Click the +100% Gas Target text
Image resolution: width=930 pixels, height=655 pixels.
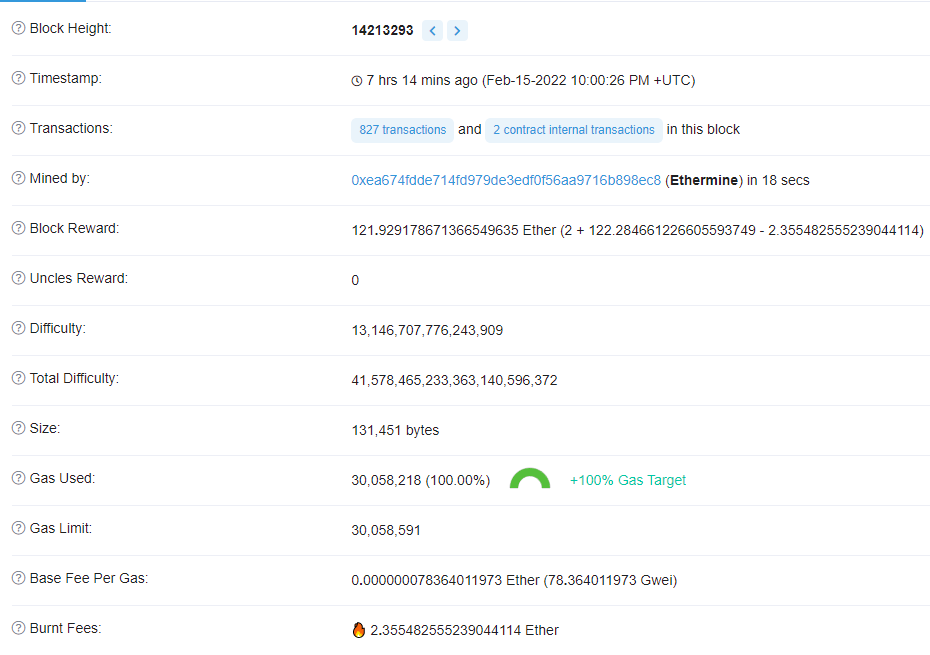coord(628,480)
